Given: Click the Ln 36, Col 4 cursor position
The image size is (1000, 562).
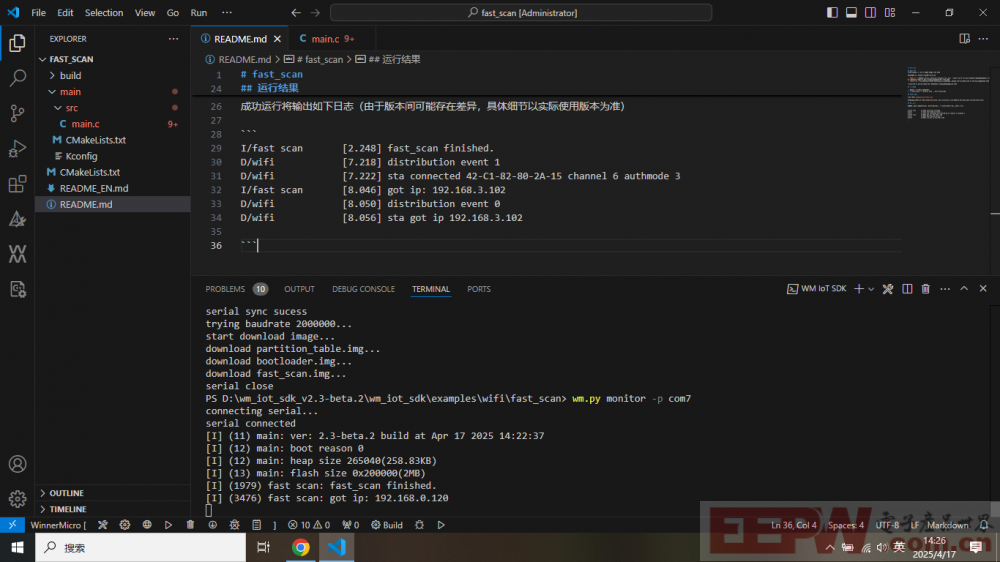Looking at the screenshot, I should (x=793, y=525).
